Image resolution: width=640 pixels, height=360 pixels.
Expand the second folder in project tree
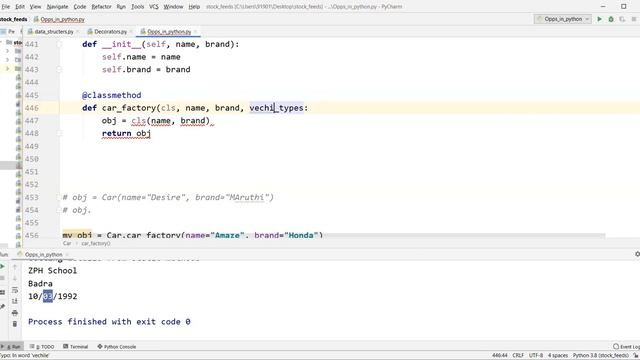[7, 60]
